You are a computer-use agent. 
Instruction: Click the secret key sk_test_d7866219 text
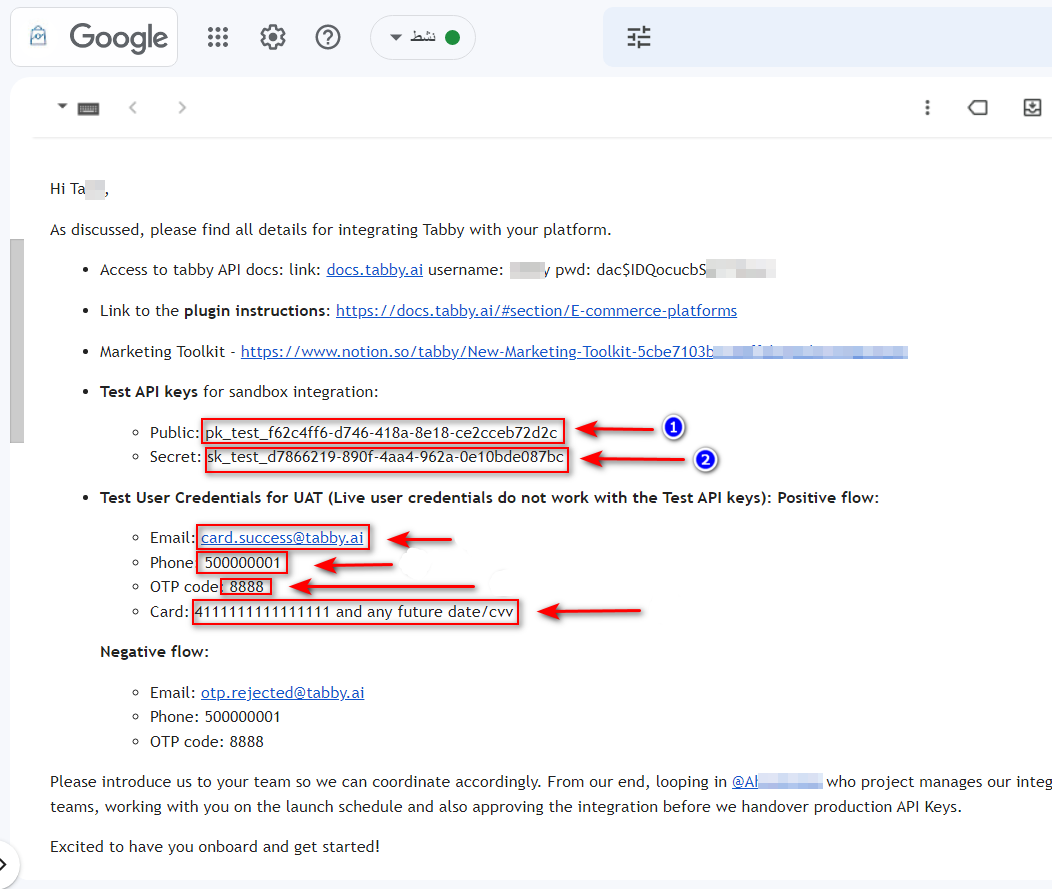[385, 457]
